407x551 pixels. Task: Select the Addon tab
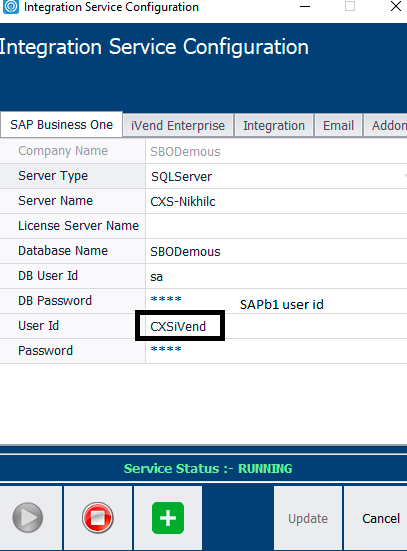(x=386, y=125)
